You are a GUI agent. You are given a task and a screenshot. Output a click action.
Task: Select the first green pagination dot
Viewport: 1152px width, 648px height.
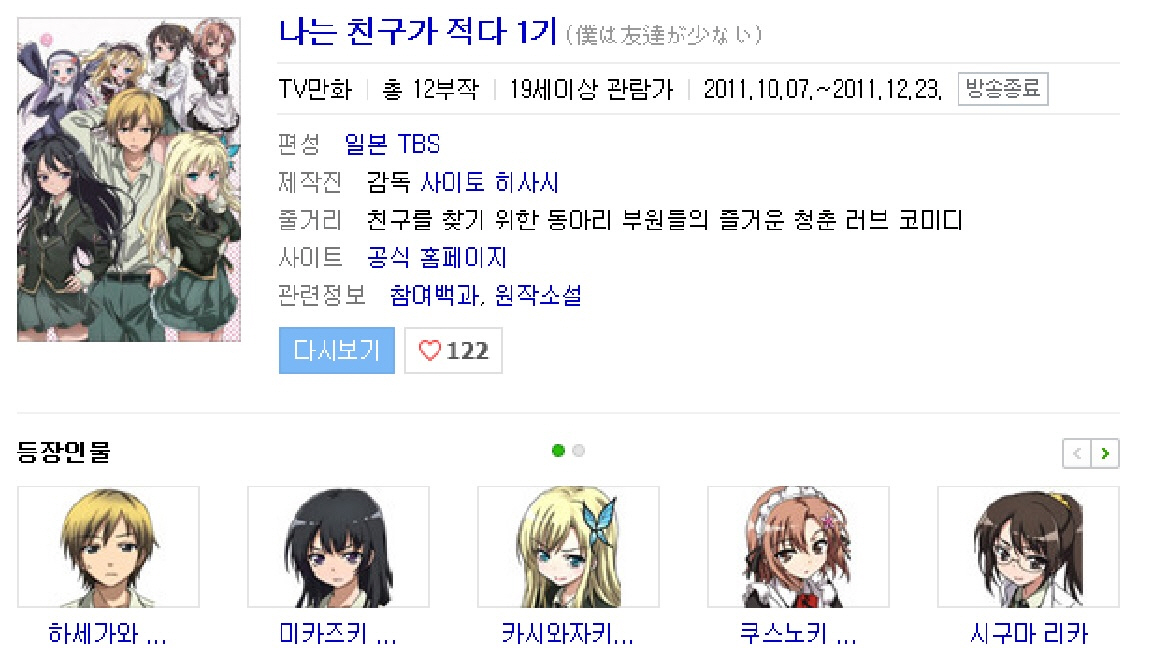click(x=558, y=450)
